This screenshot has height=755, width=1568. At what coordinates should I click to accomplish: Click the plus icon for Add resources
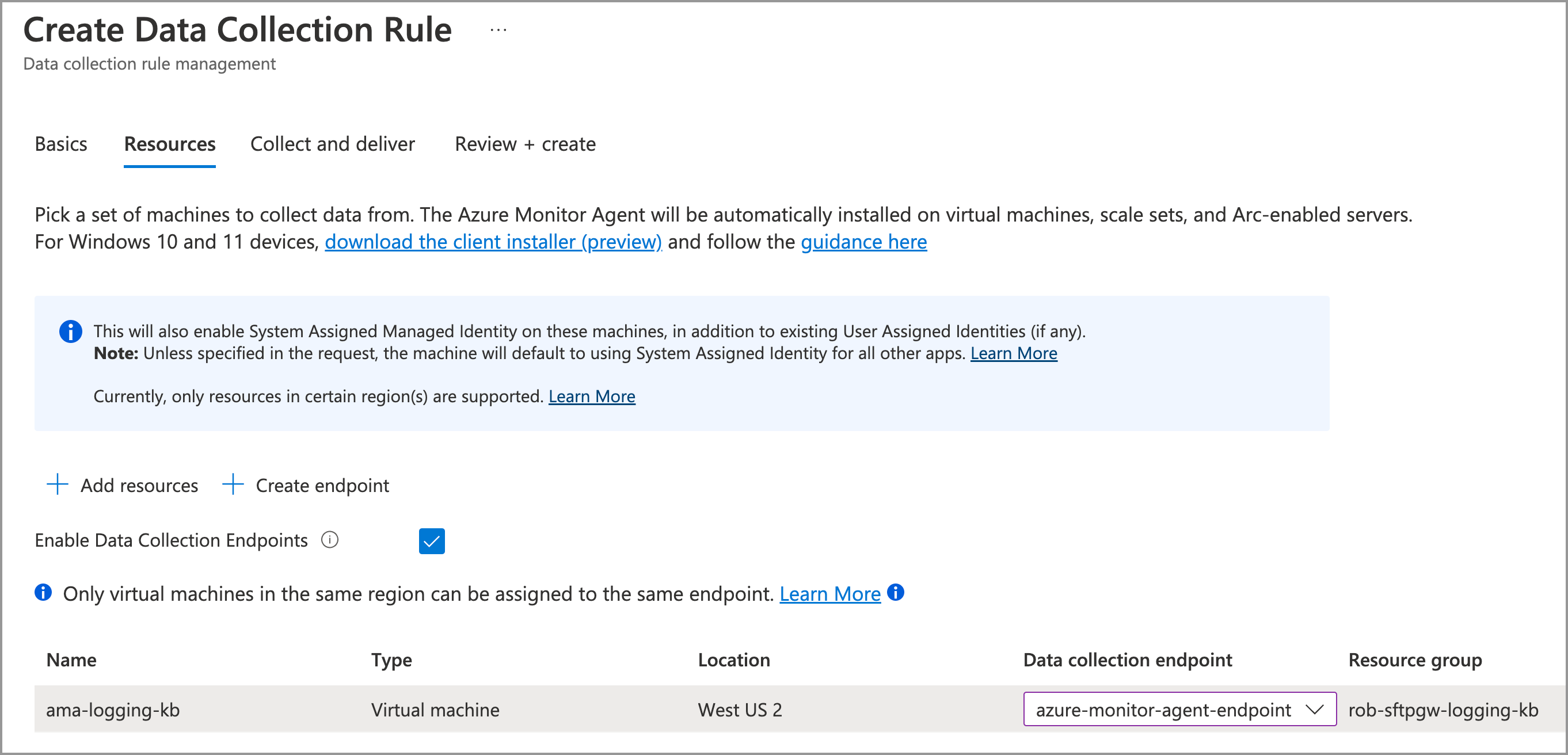pyautogui.click(x=57, y=485)
